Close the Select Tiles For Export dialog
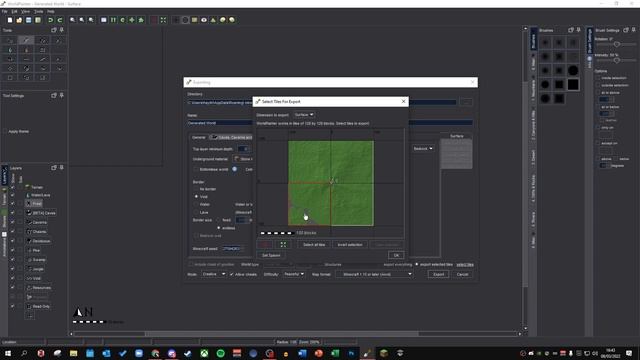This screenshot has width=640, height=360. click(x=403, y=101)
